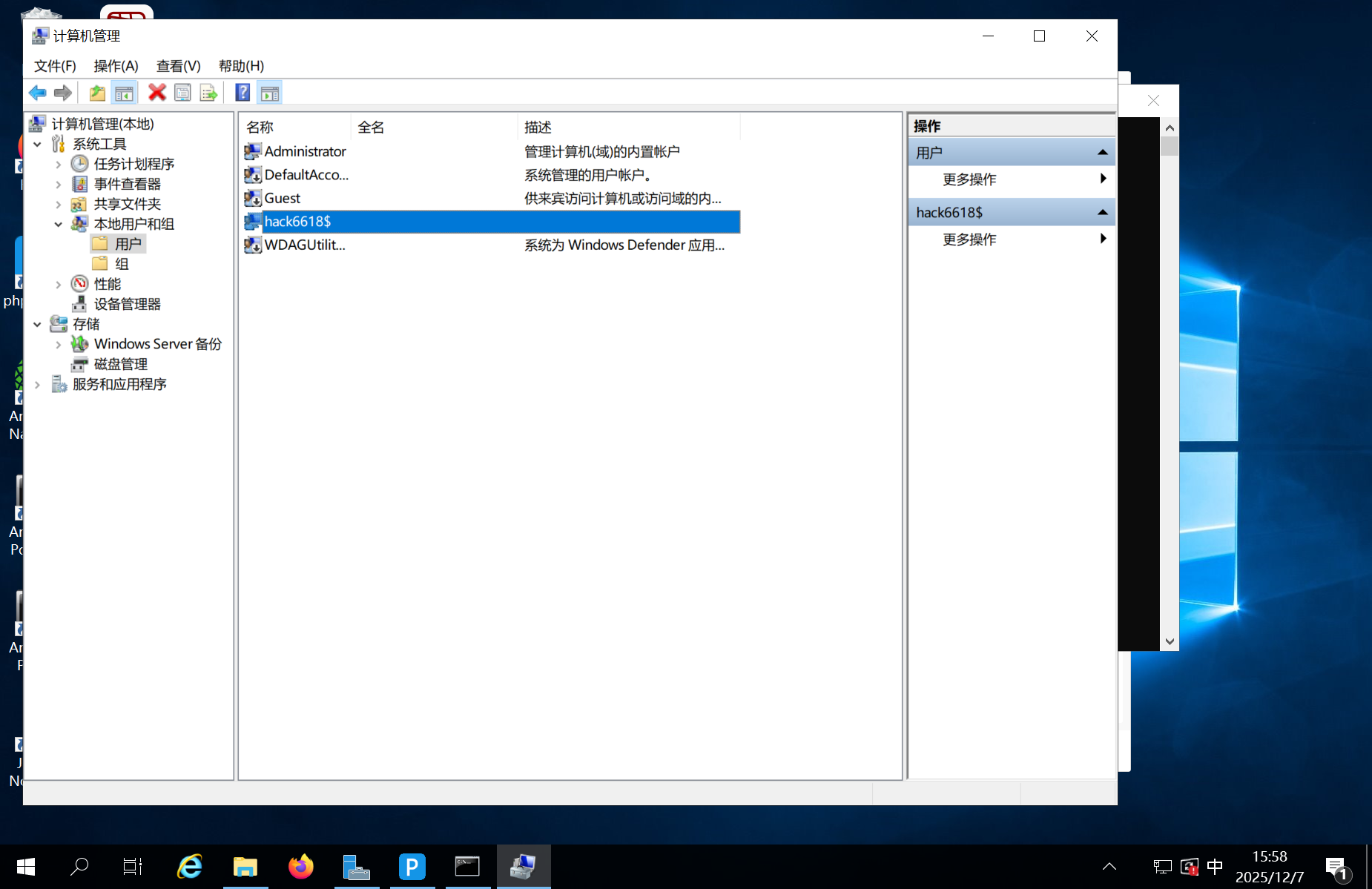
Task: Collapse the 系统工具 tree node
Action: [37, 144]
